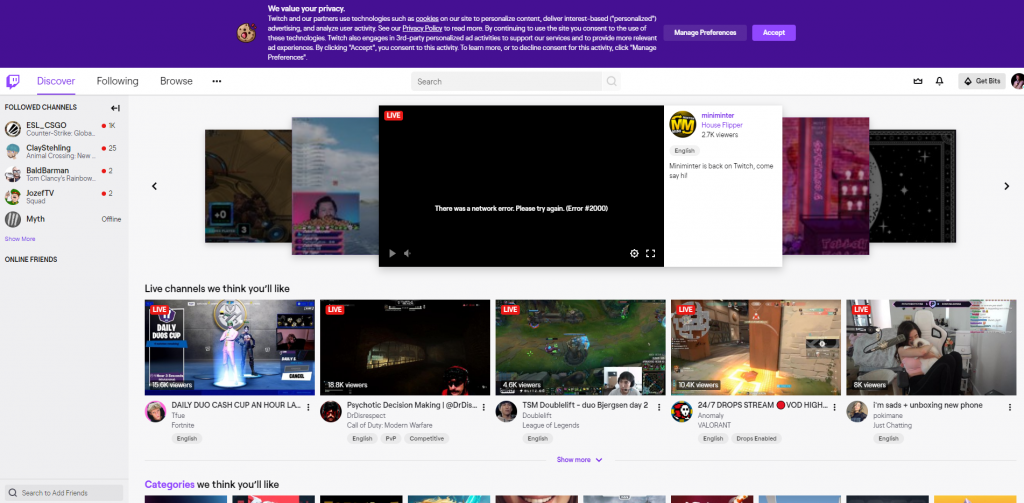Switch to the Discover tab
1024x503 pixels.
coord(56,82)
